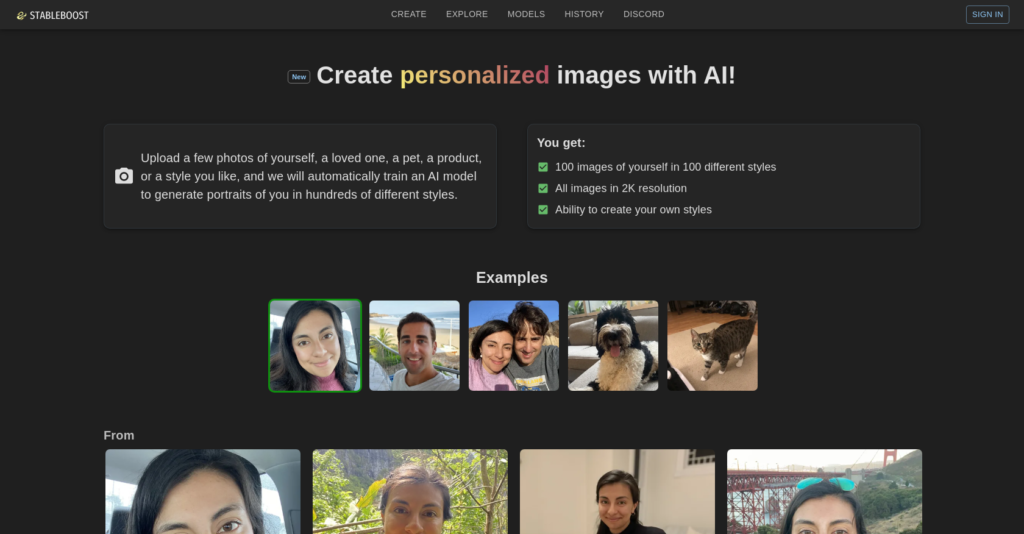Click checkmark next to '100 images of yourself'

[543, 167]
